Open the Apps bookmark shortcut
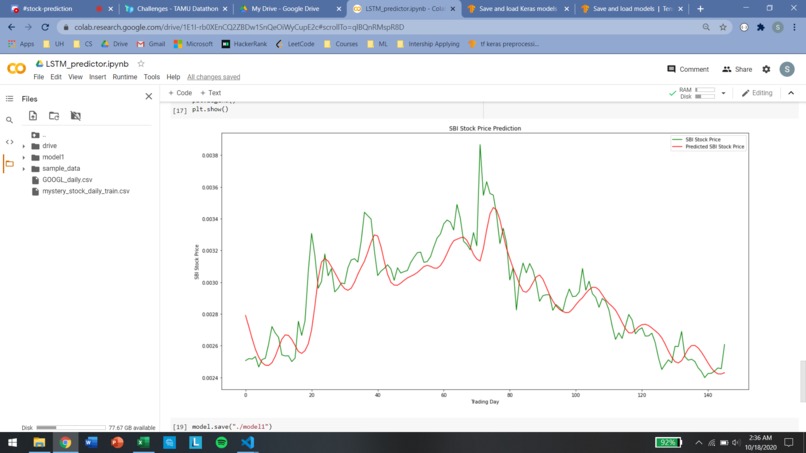The image size is (806, 453). pyautogui.click(x=21, y=44)
